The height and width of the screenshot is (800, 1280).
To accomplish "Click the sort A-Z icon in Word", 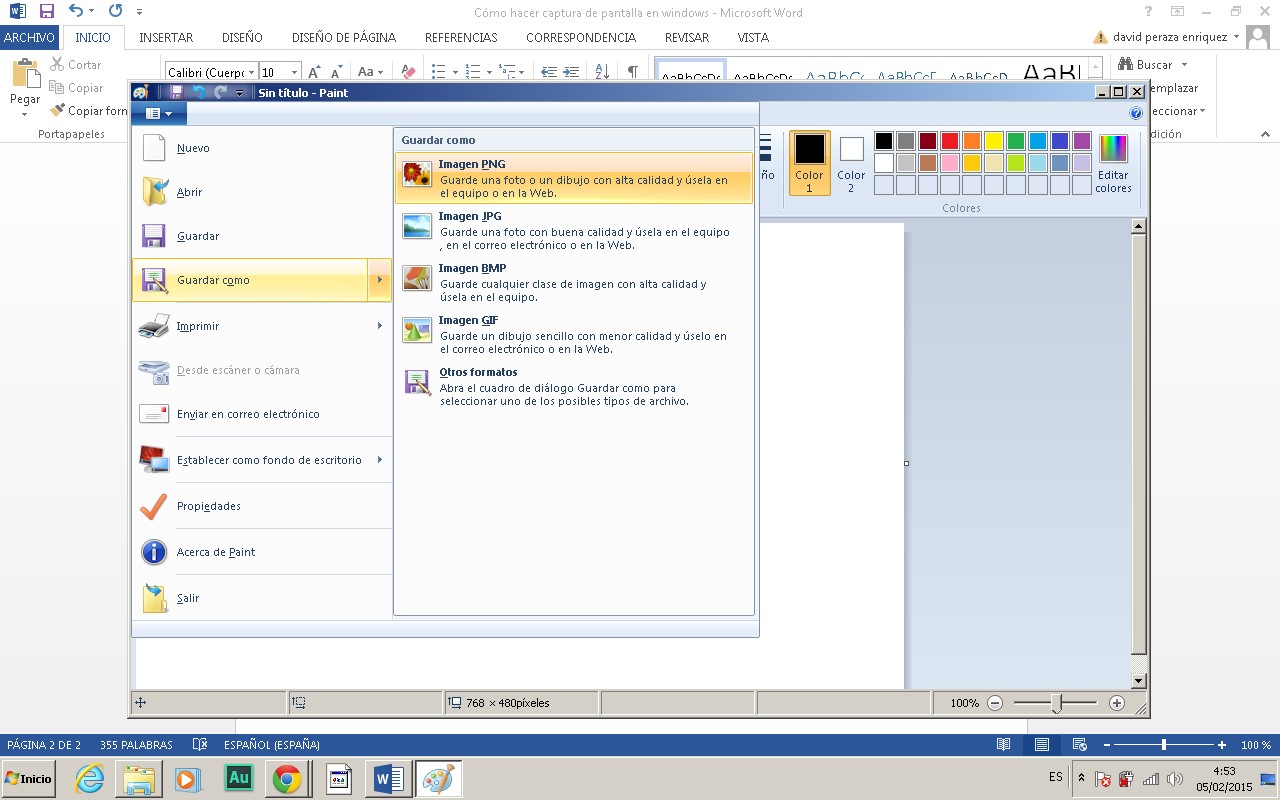I will point(602,72).
